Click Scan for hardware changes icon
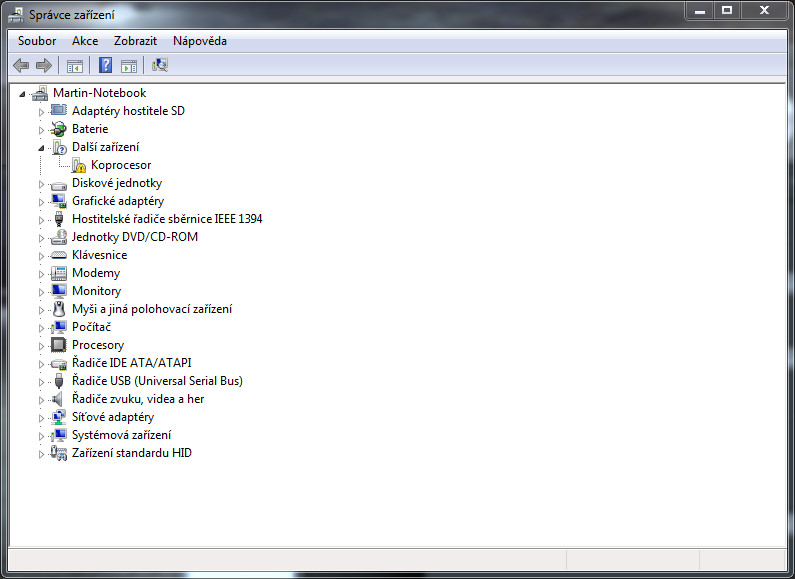Image resolution: width=795 pixels, height=579 pixels. 160,65
